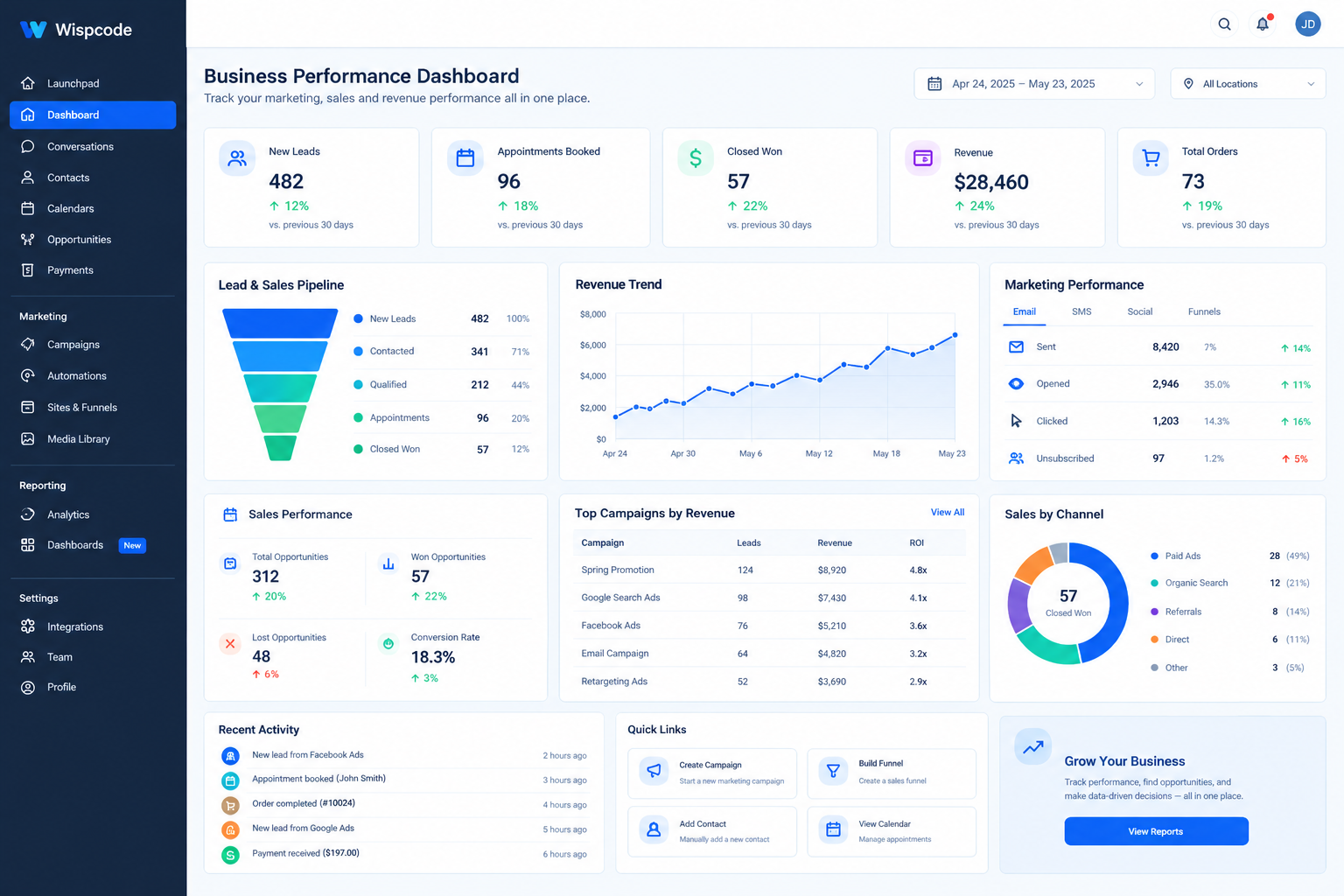Click 'Order completed (#10024)' activity entry
The width and height of the screenshot is (1344, 896).
click(x=404, y=804)
